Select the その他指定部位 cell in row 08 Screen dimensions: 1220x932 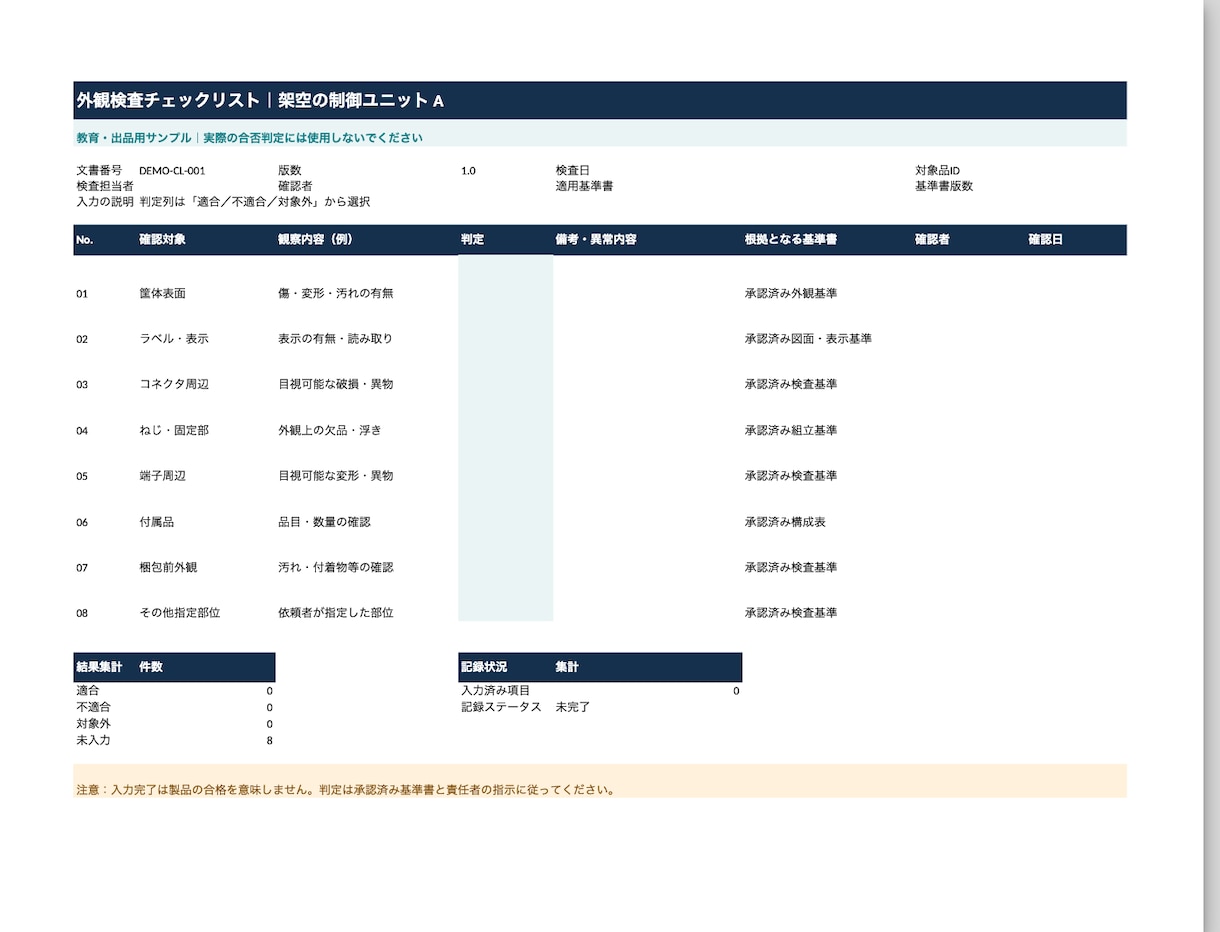click(180, 612)
